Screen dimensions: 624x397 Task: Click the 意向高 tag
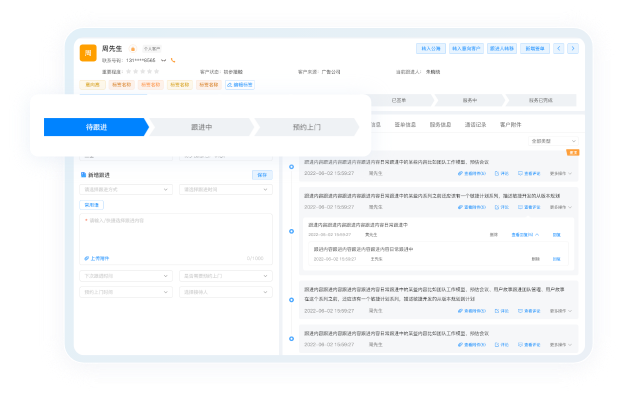click(92, 85)
